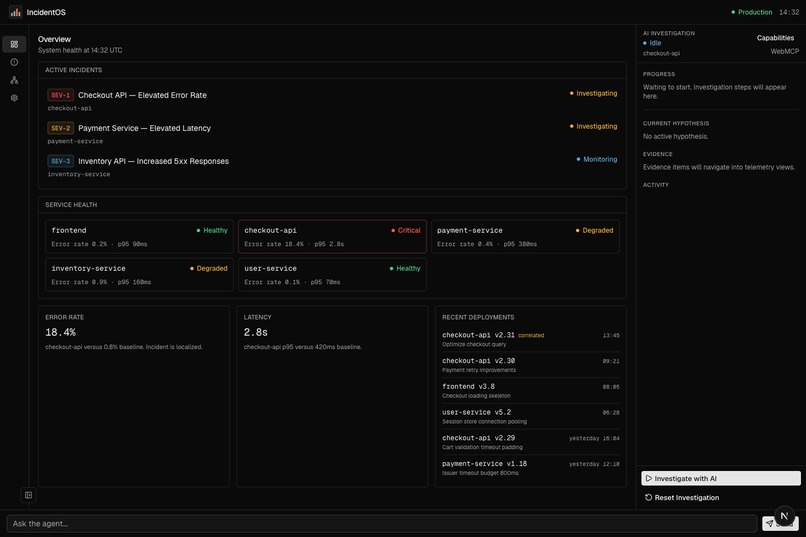Screen dimensions: 806x537
Task: Select the checkout-api Critical service card
Action: tap(332, 236)
